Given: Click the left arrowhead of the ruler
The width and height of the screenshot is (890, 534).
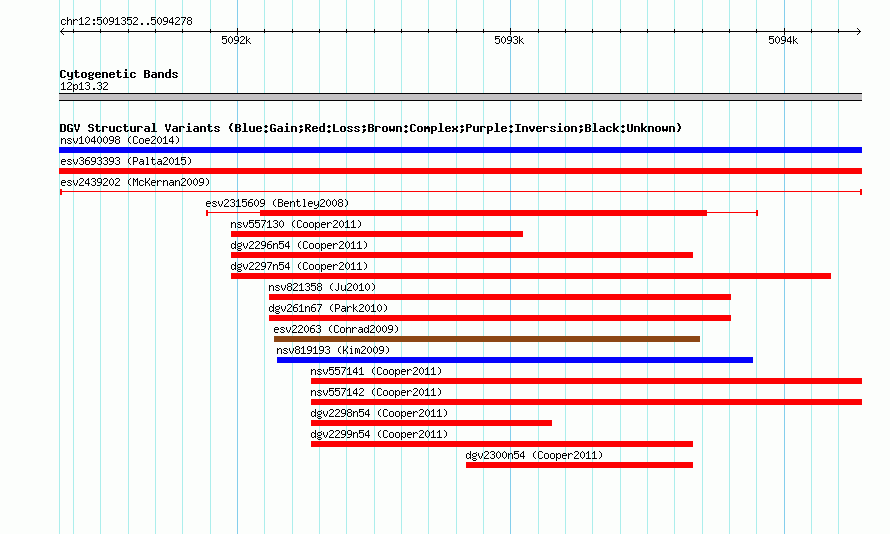Looking at the screenshot, I should [x=62, y=32].
